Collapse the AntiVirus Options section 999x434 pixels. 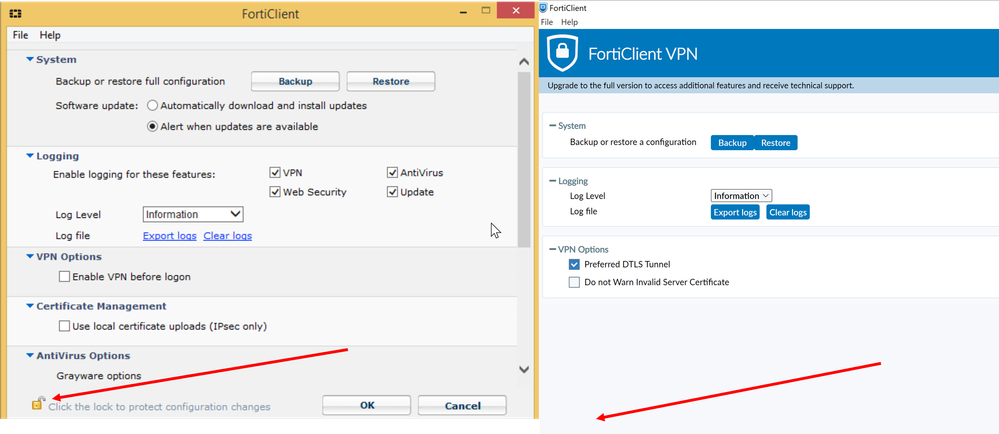[29, 356]
